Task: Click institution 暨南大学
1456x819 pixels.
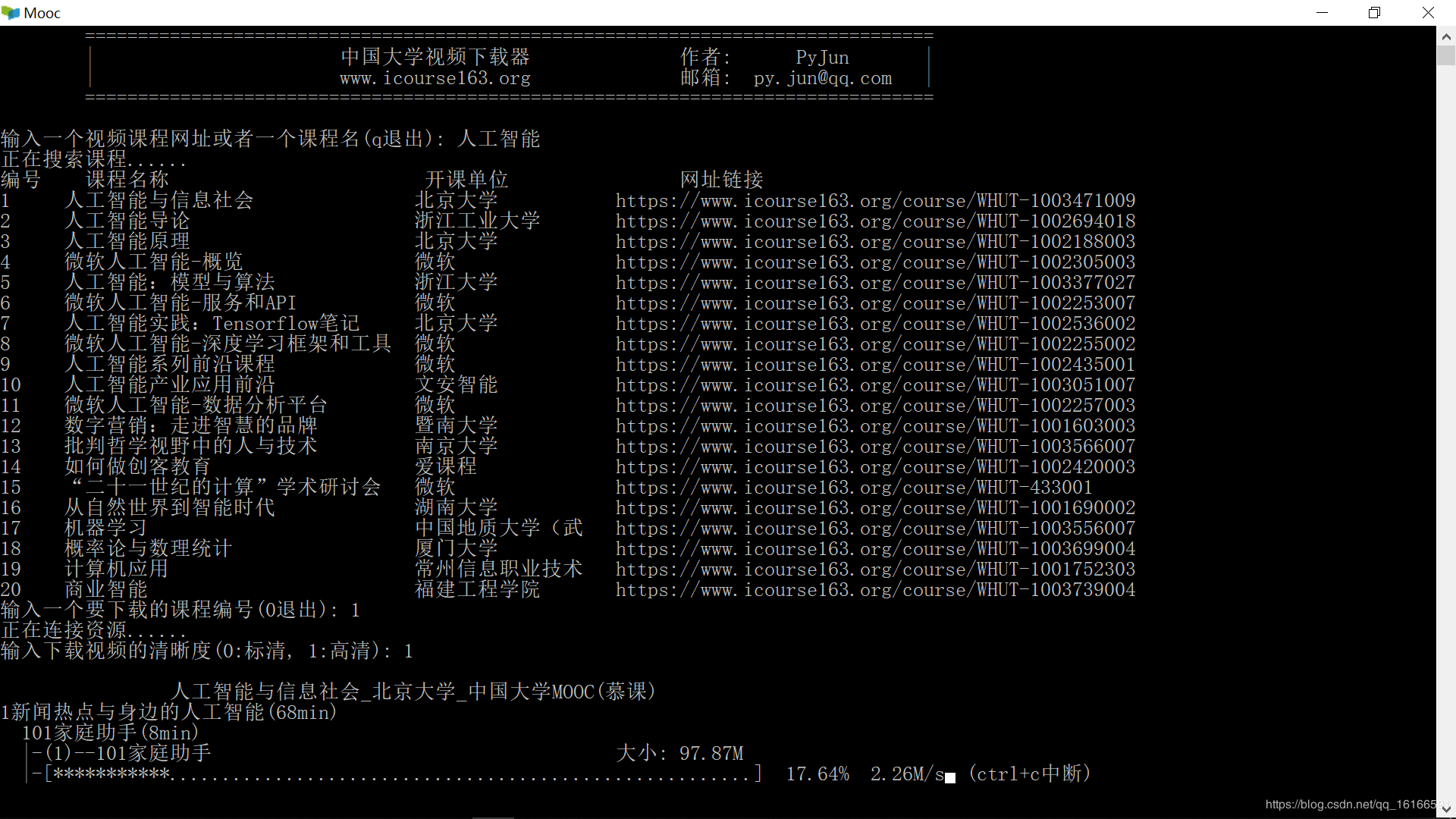Action: pos(457,425)
